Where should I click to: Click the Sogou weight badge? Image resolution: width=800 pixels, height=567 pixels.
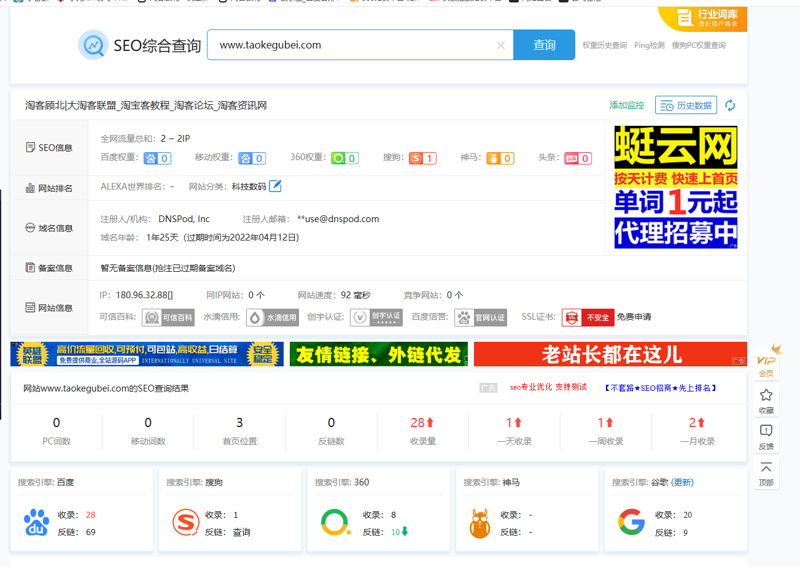(x=423, y=158)
